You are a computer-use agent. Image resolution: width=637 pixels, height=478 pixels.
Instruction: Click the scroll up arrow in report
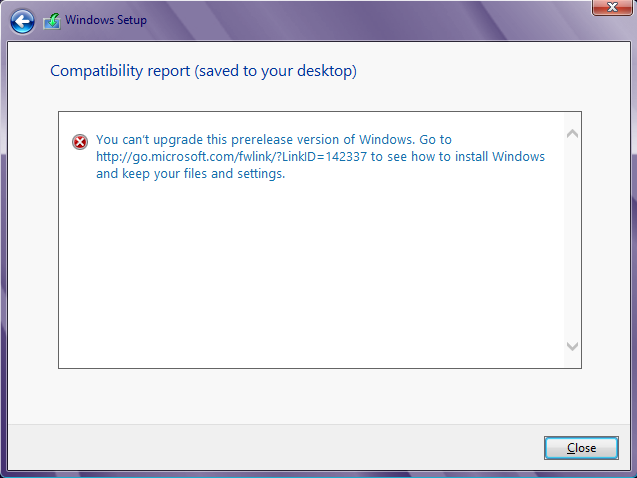pos(572,133)
